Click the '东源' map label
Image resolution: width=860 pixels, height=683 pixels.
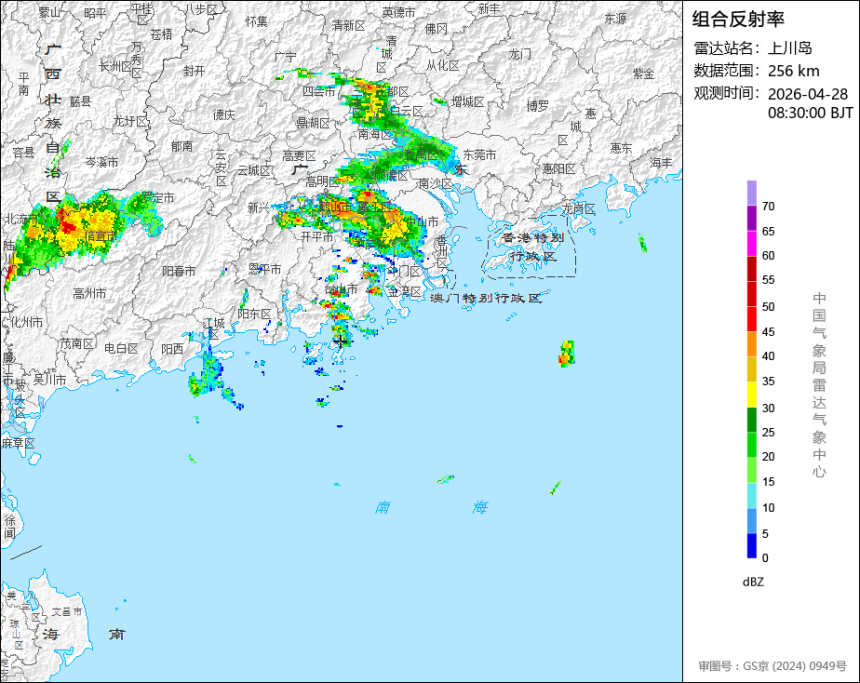[615, 19]
